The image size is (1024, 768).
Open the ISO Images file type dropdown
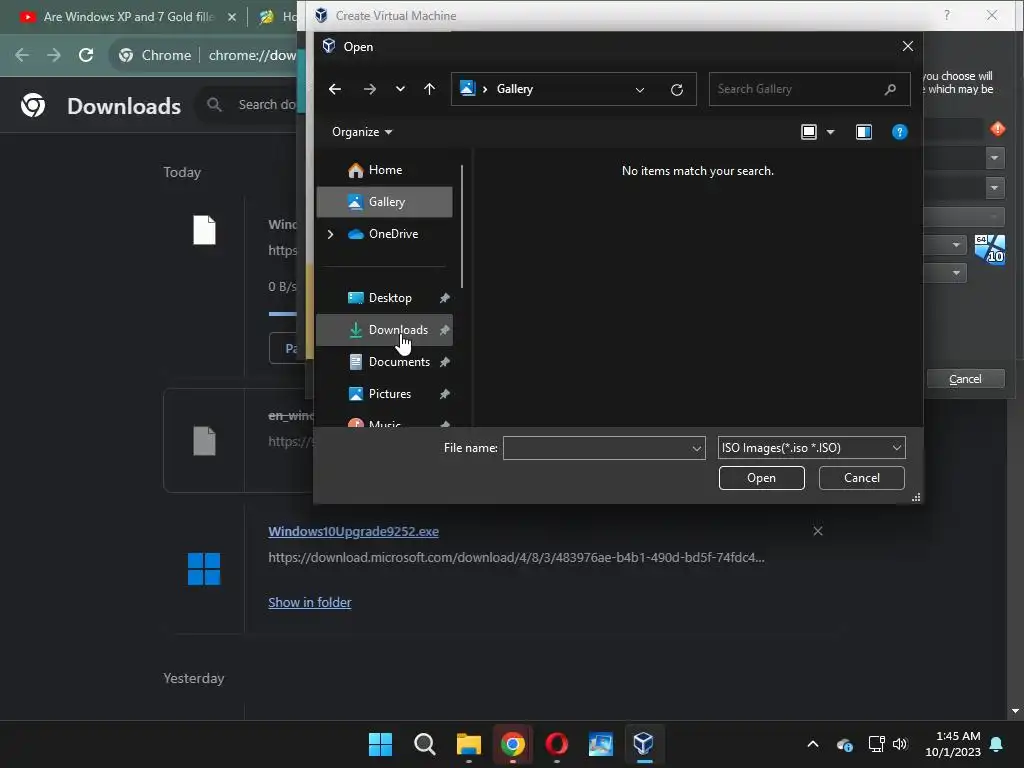click(x=811, y=448)
